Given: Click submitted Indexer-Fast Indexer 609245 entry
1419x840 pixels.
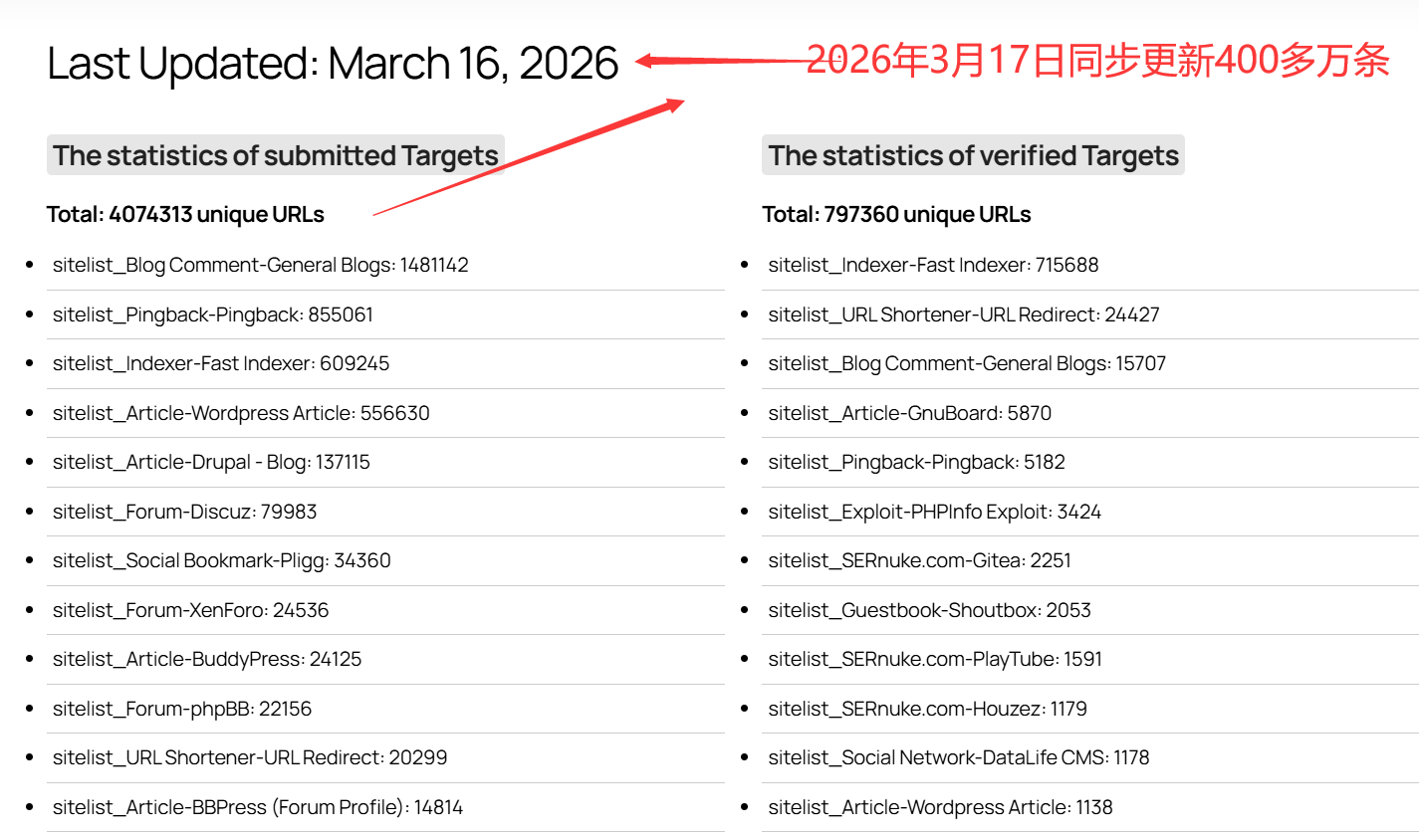Looking at the screenshot, I should click(x=221, y=363).
